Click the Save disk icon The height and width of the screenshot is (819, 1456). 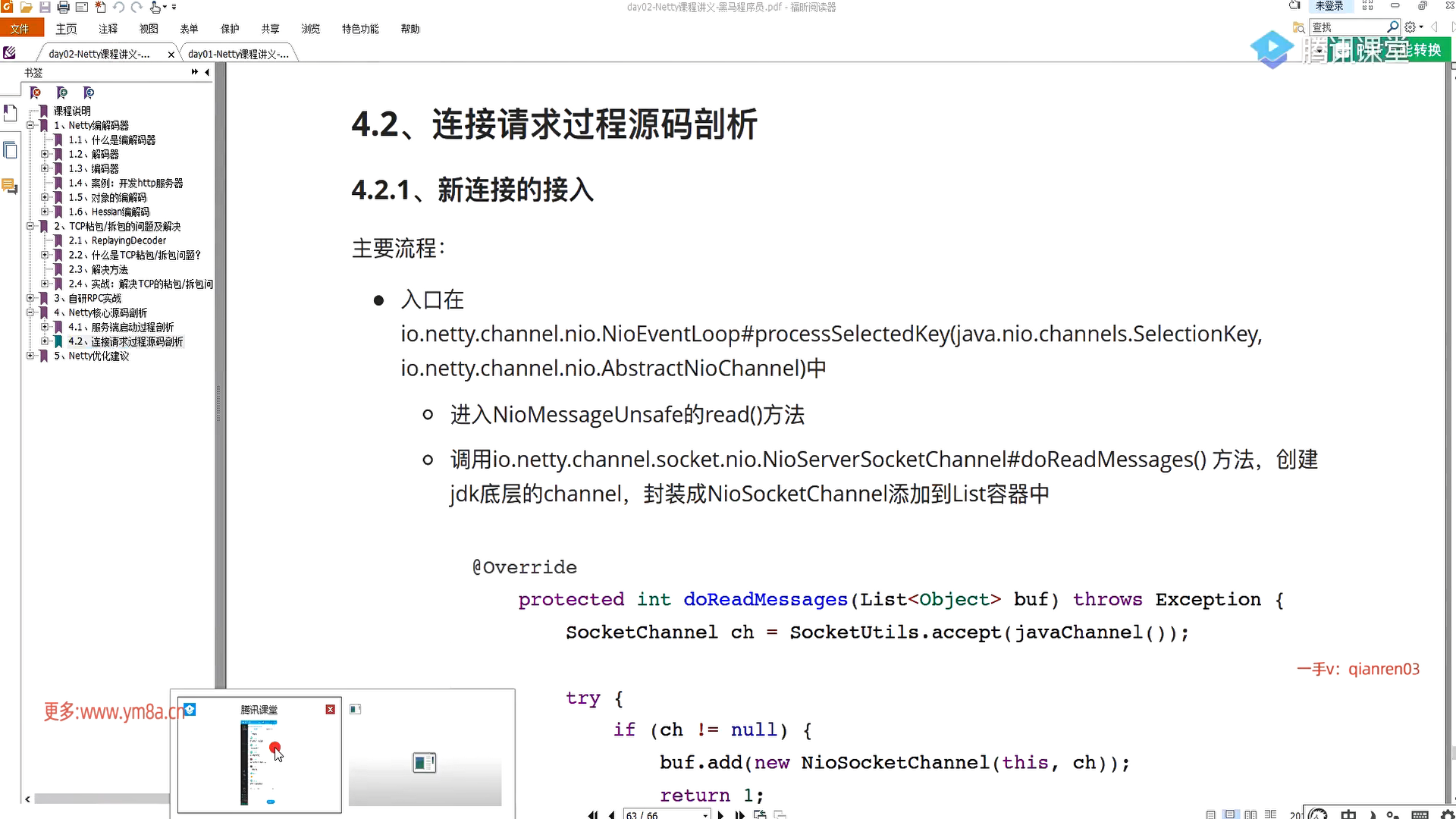tap(45, 7)
